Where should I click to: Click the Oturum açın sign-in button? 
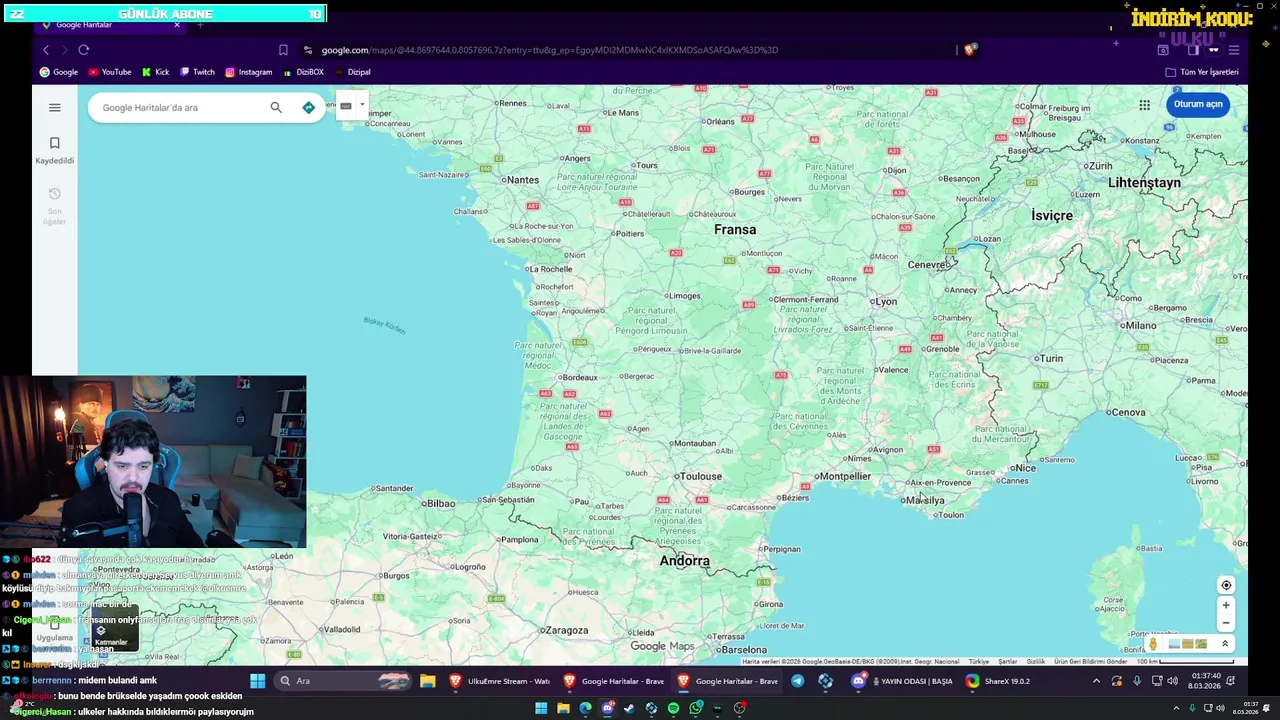tap(1197, 104)
